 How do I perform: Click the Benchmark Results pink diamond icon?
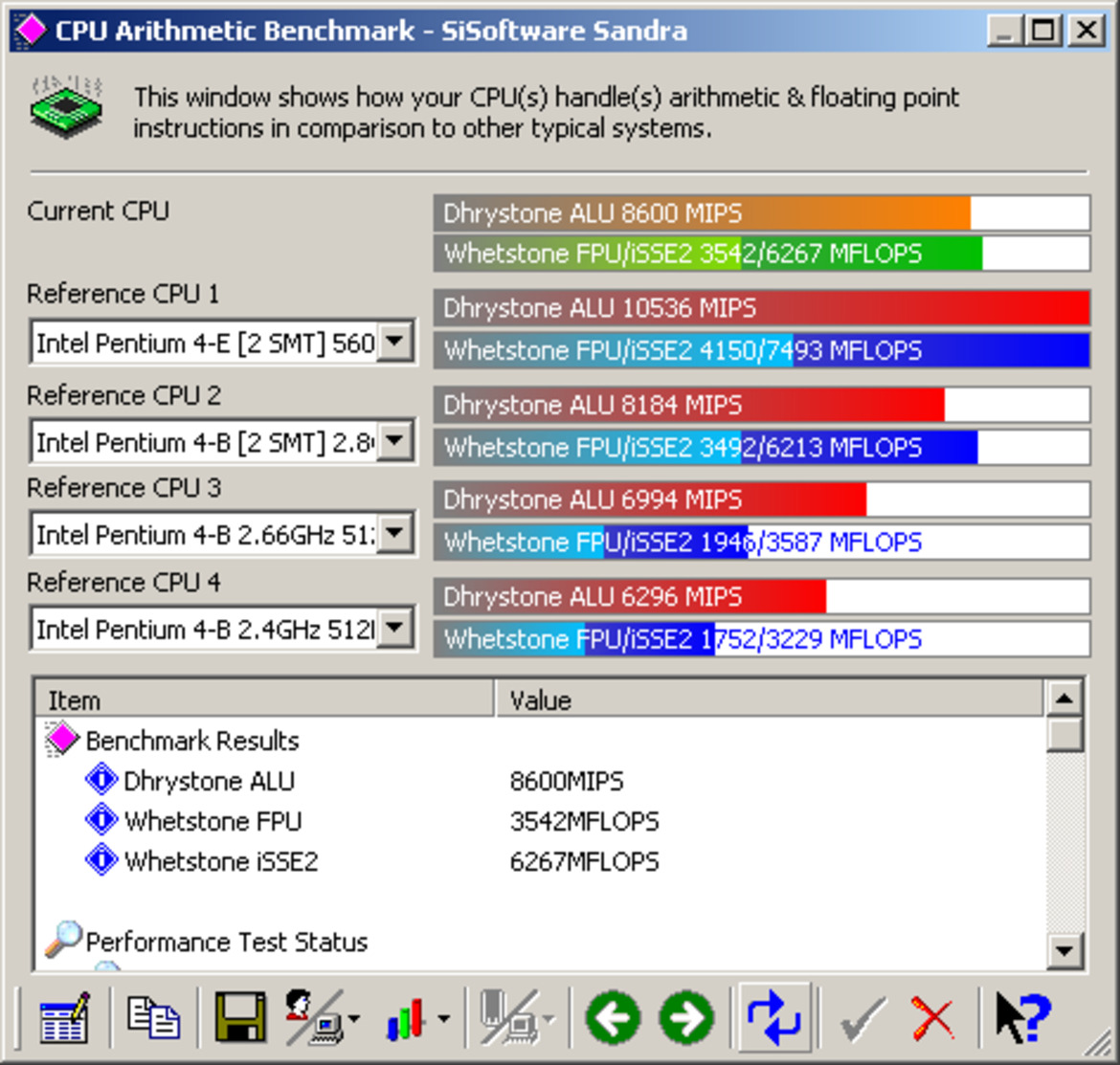click(61, 740)
